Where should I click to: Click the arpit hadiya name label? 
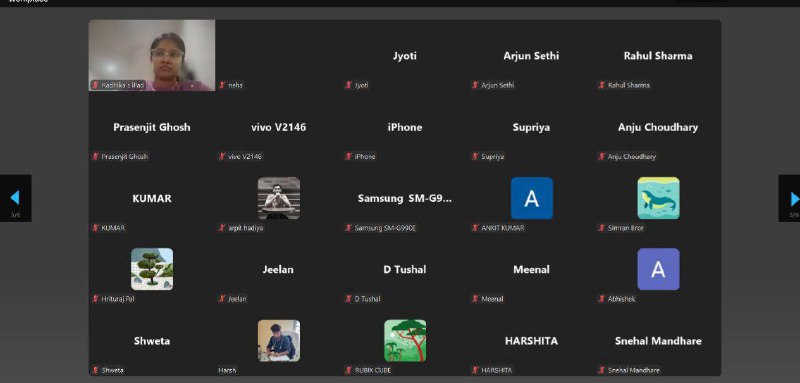(245, 228)
